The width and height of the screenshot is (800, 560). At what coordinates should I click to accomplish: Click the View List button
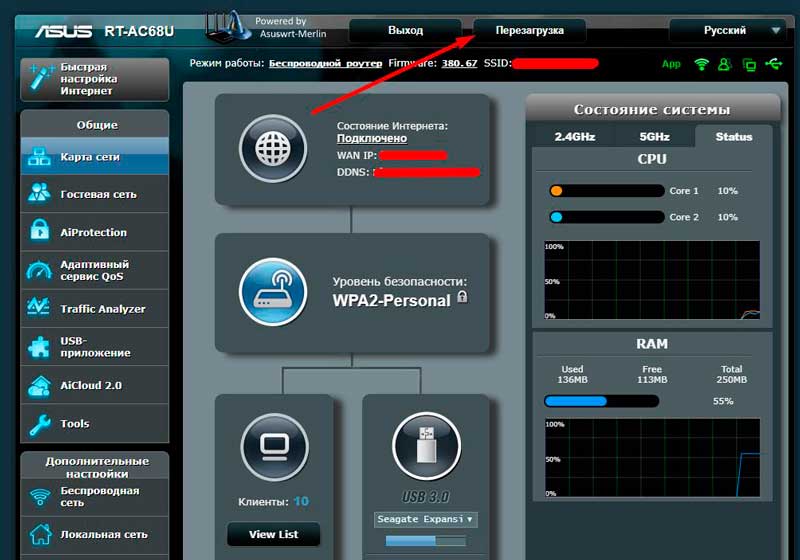pyautogui.click(x=273, y=534)
